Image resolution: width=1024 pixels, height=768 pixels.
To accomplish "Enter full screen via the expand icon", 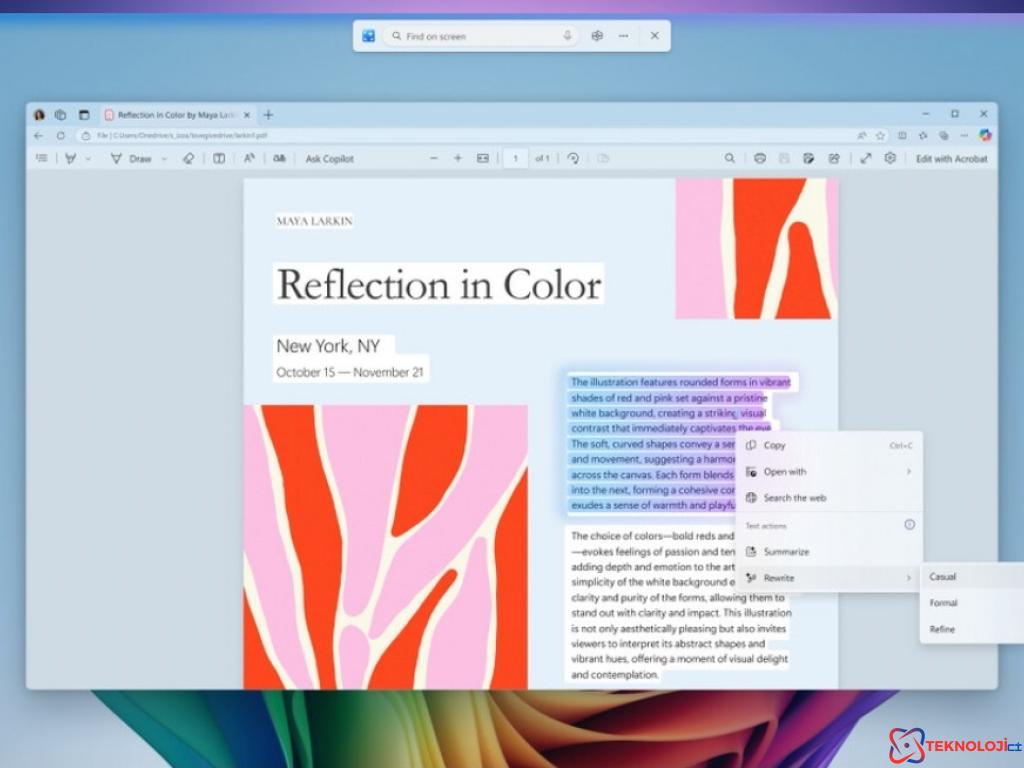I will 865,158.
